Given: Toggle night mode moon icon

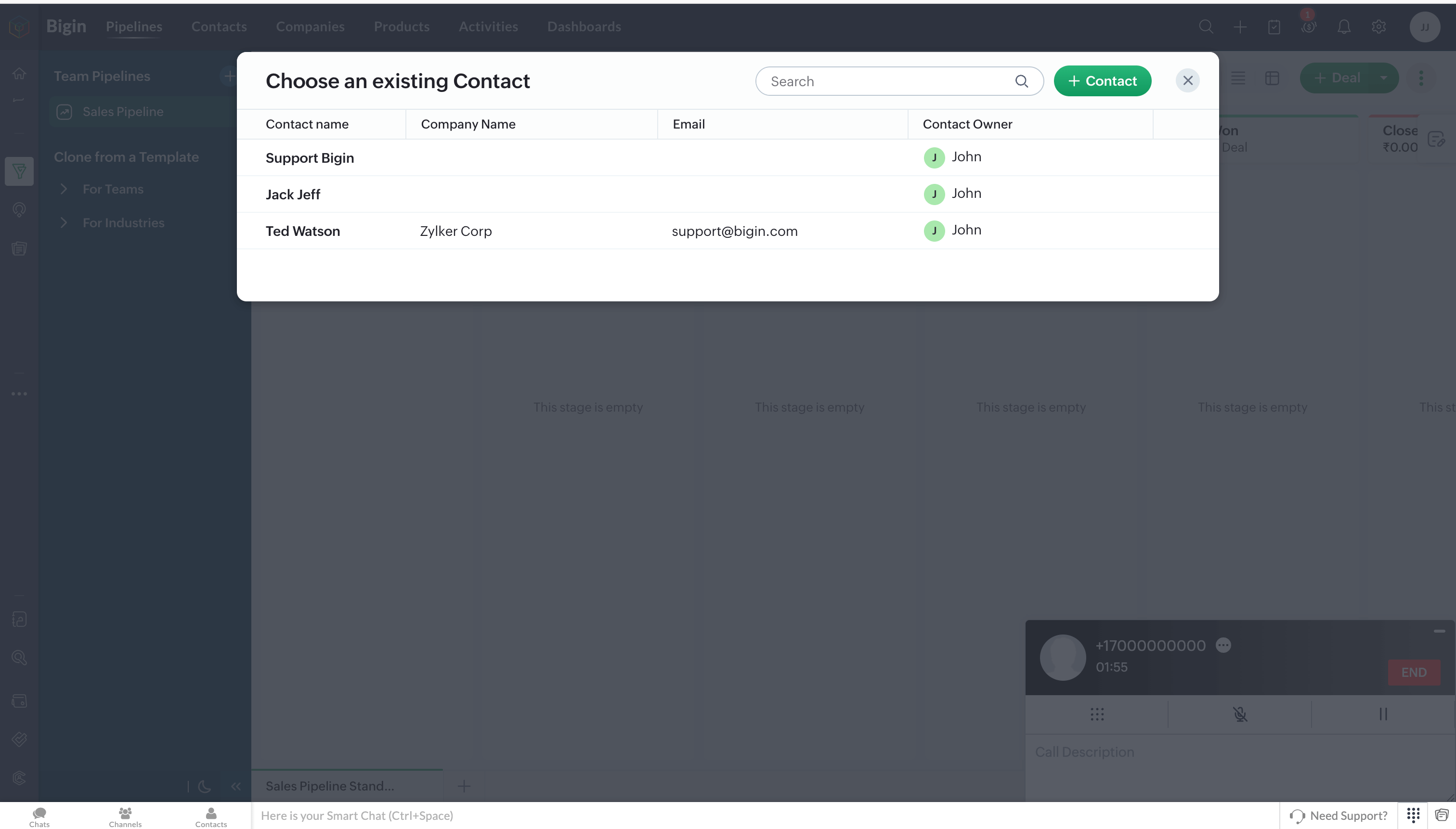Looking at the screenshot, I should [205, 786].
